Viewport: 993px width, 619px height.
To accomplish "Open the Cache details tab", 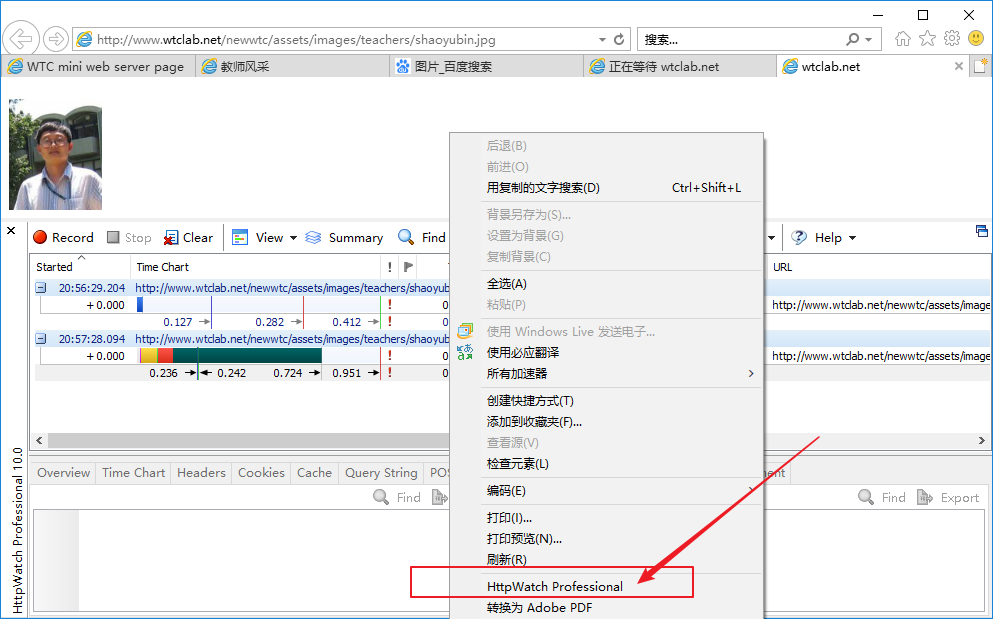I will (314, 473).
